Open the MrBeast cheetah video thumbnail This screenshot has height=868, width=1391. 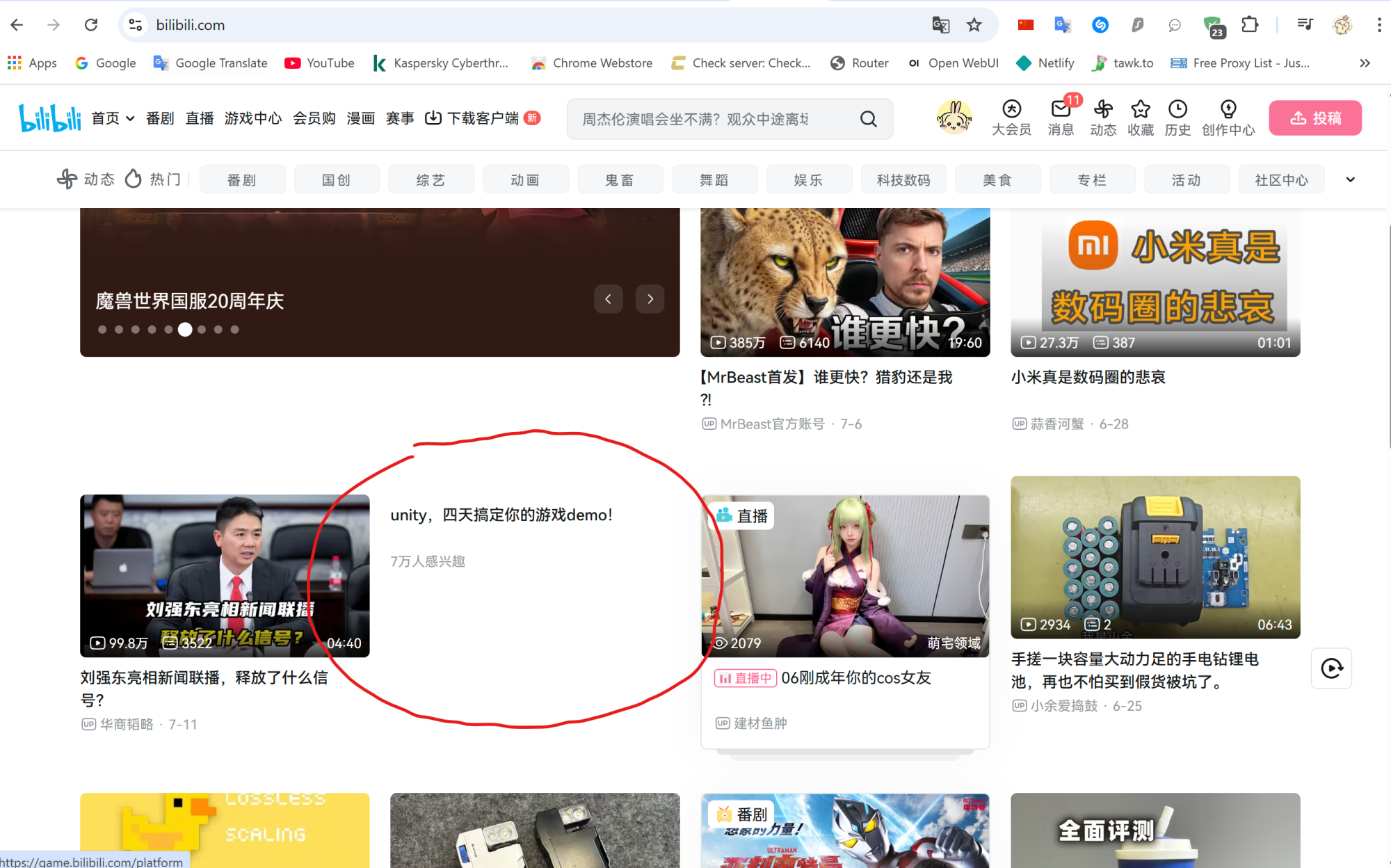point(845,282)
